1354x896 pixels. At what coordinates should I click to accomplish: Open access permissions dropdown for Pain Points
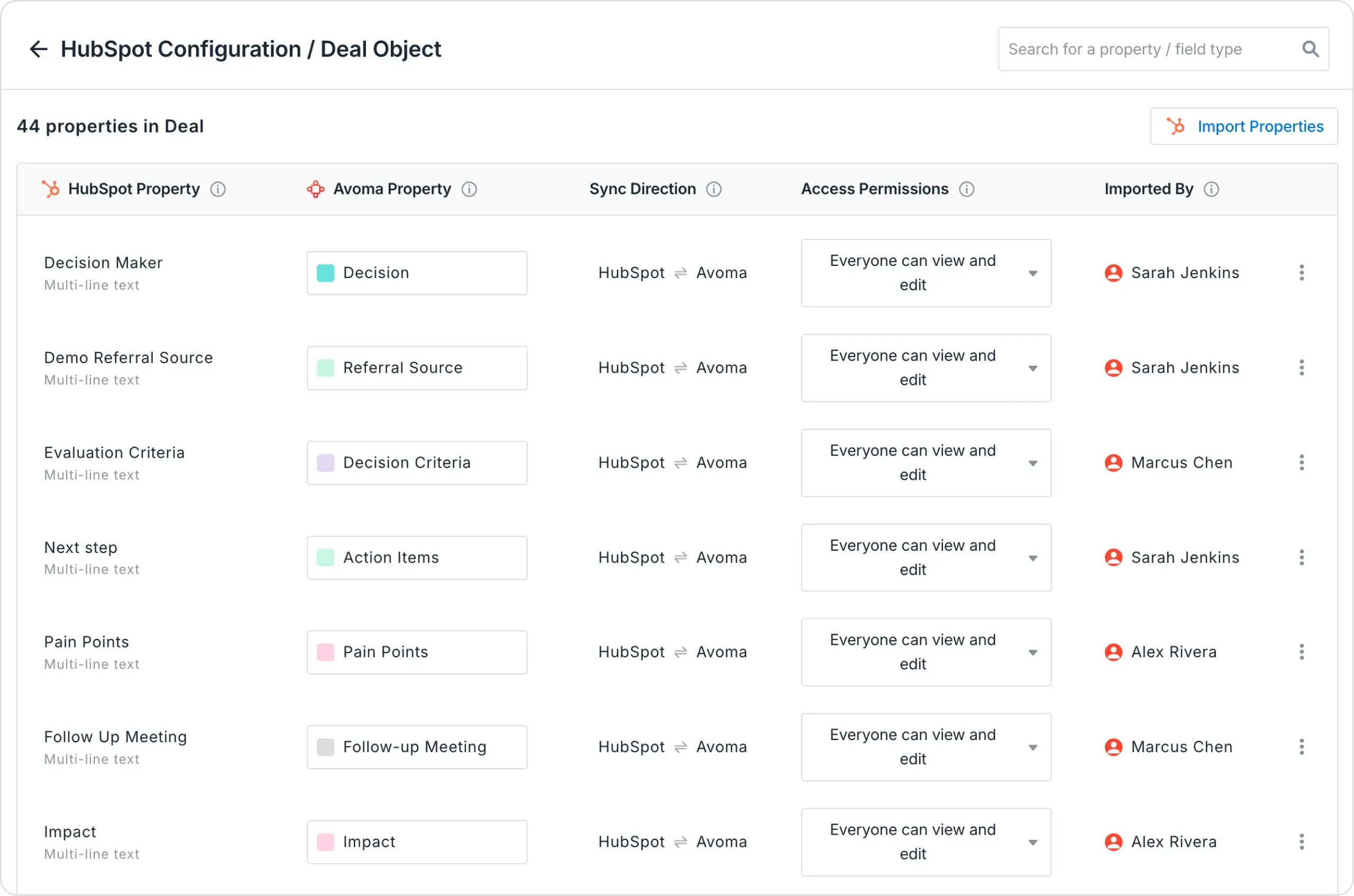926,652
